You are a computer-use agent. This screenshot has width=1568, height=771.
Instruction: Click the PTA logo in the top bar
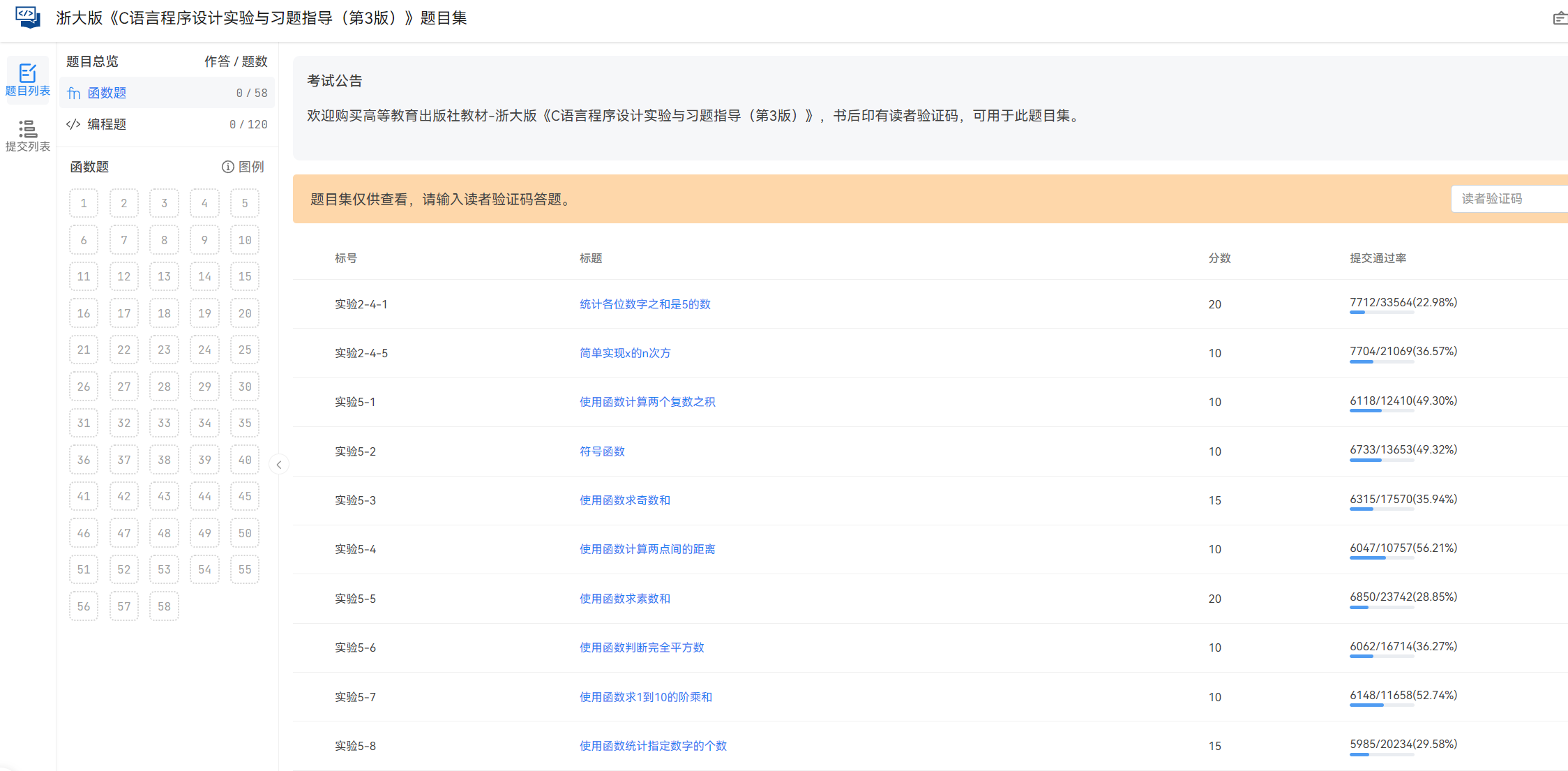point(27,17)
